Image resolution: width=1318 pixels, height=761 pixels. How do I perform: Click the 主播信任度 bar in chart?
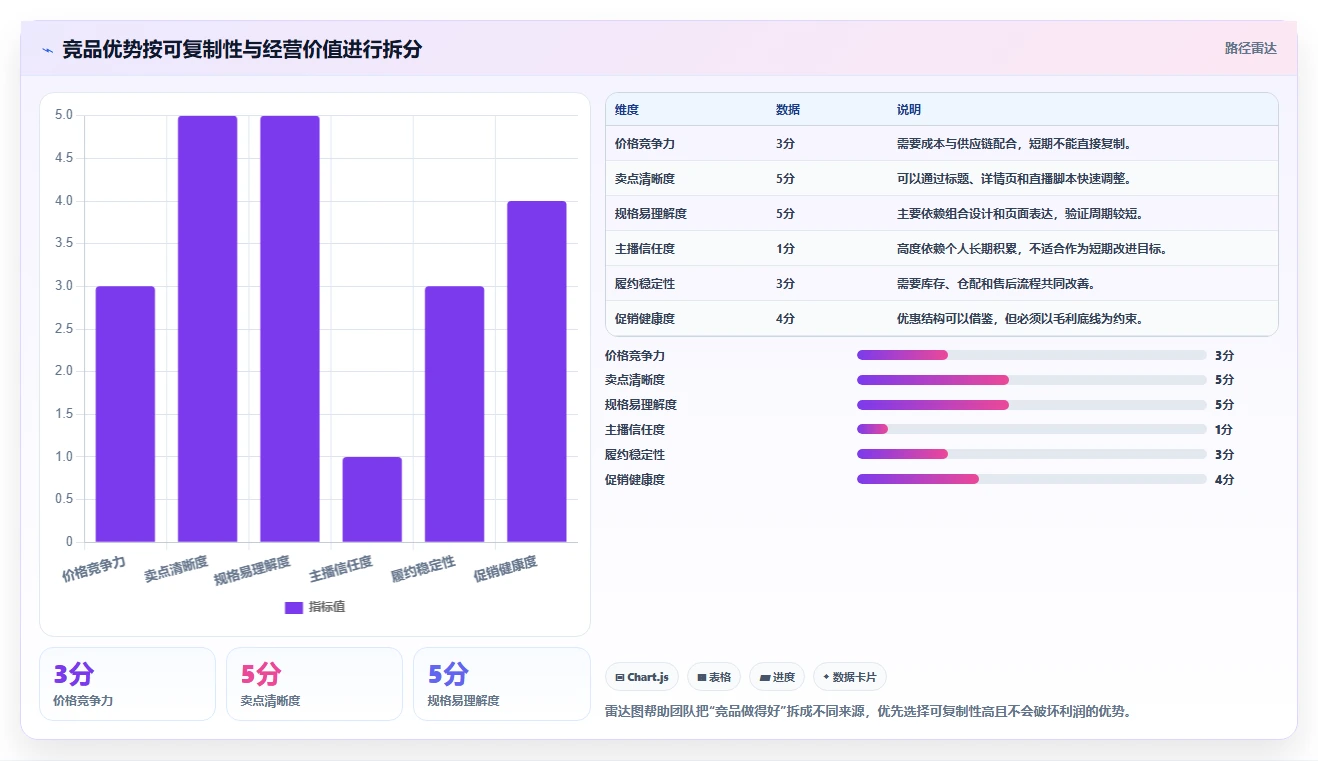point(372,500)
